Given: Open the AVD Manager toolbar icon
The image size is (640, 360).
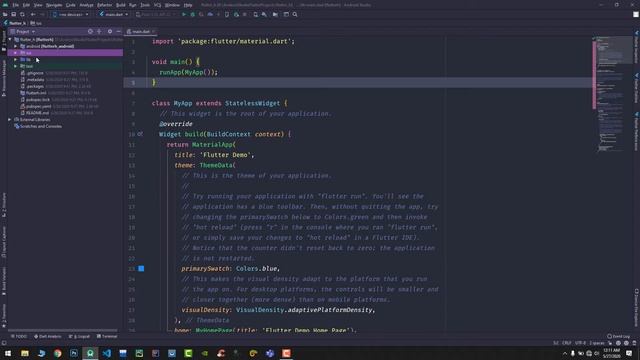Looking at the screenshot, I should pyautogui.click(x=256, y=14).
